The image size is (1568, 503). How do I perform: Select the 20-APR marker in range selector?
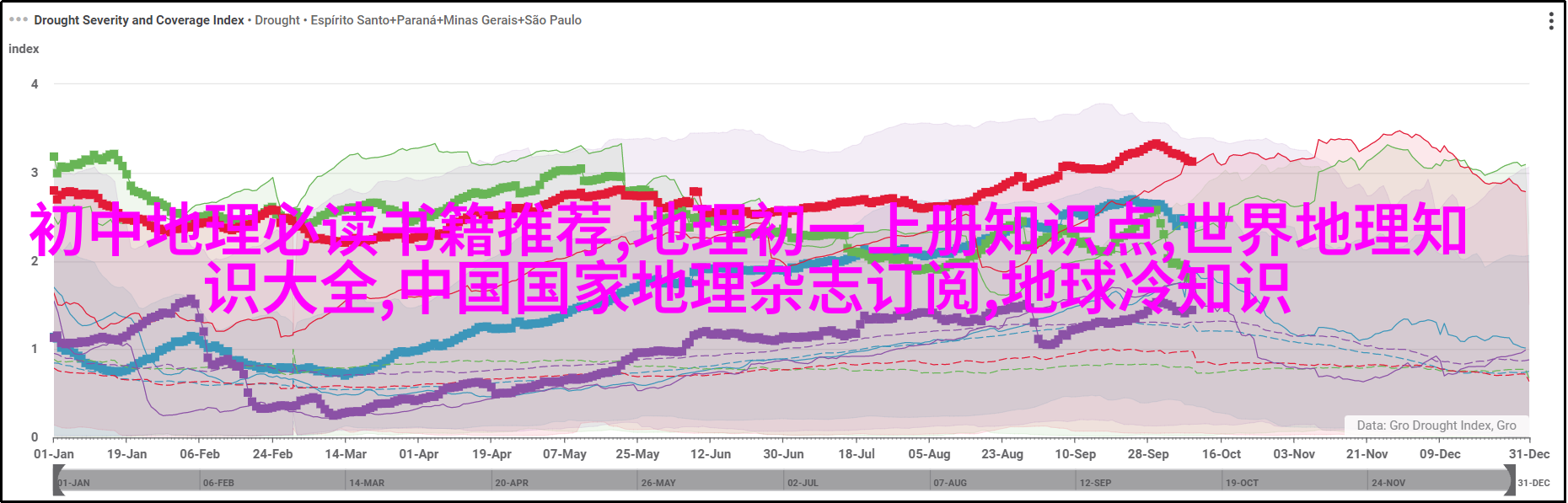(x=512, y=483)
